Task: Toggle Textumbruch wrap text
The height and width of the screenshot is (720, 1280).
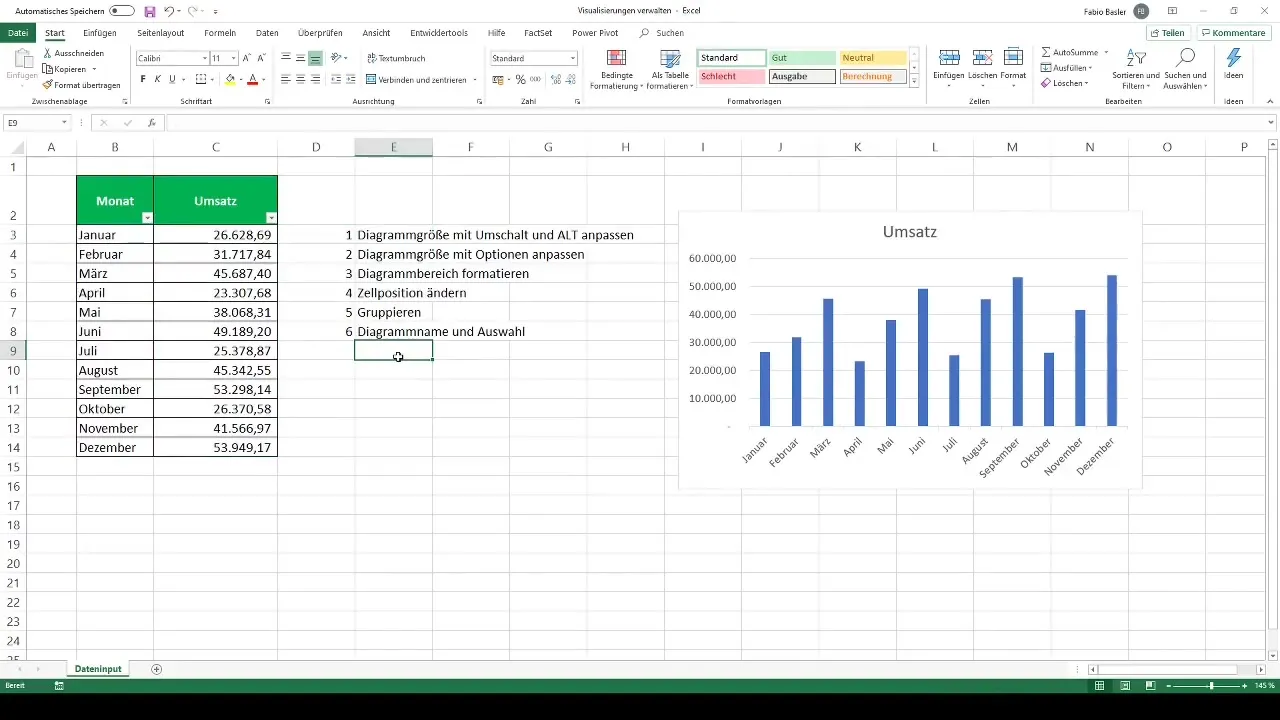Action: [397, 58]
